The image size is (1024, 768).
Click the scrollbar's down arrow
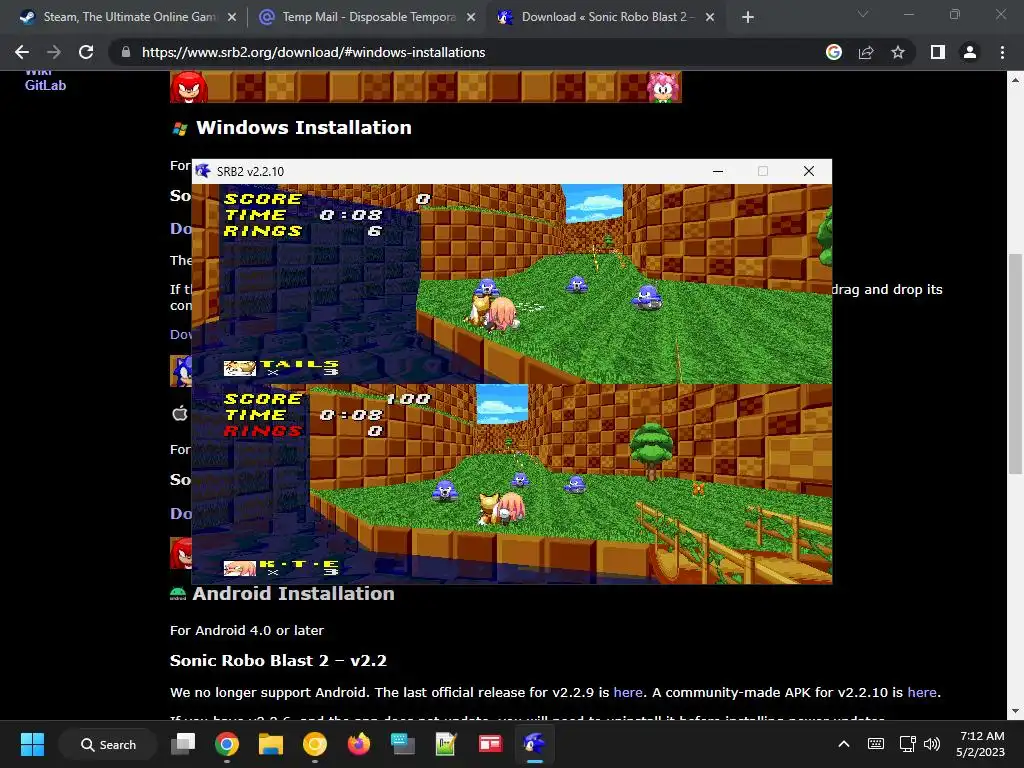[x=1015, y=711]
